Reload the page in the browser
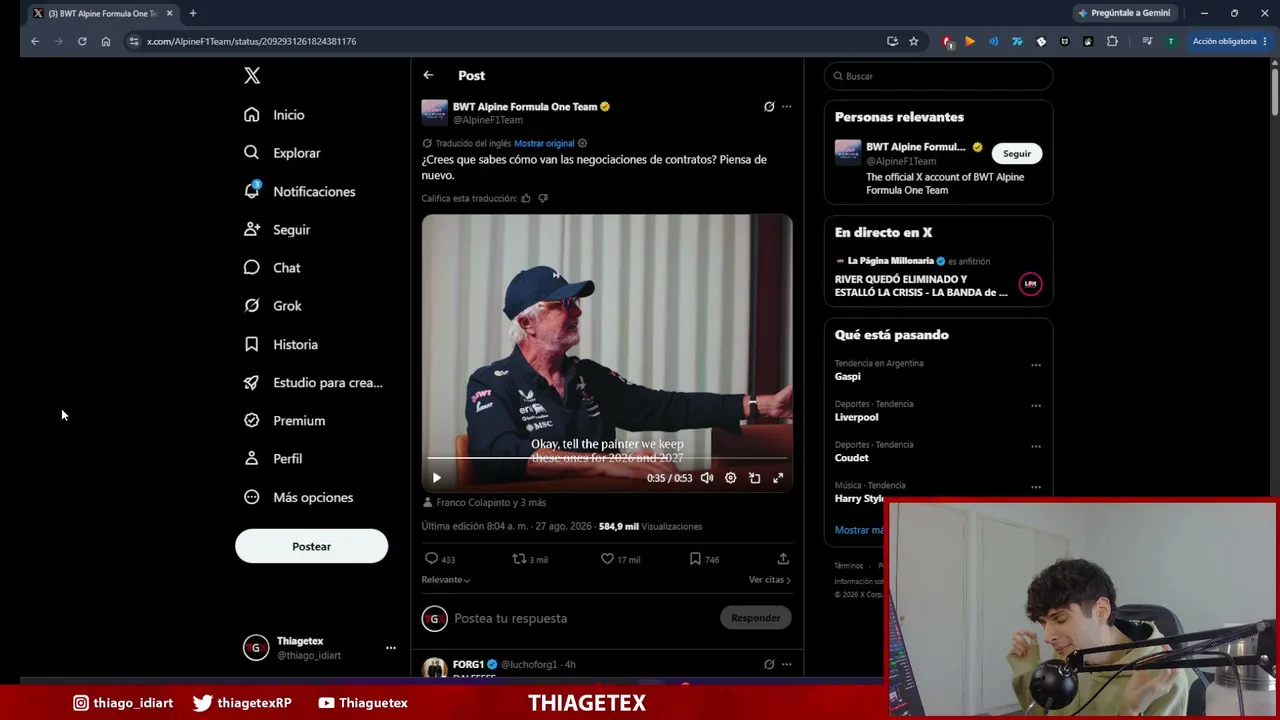This screenshot has height=720, width=1280. 82,41
